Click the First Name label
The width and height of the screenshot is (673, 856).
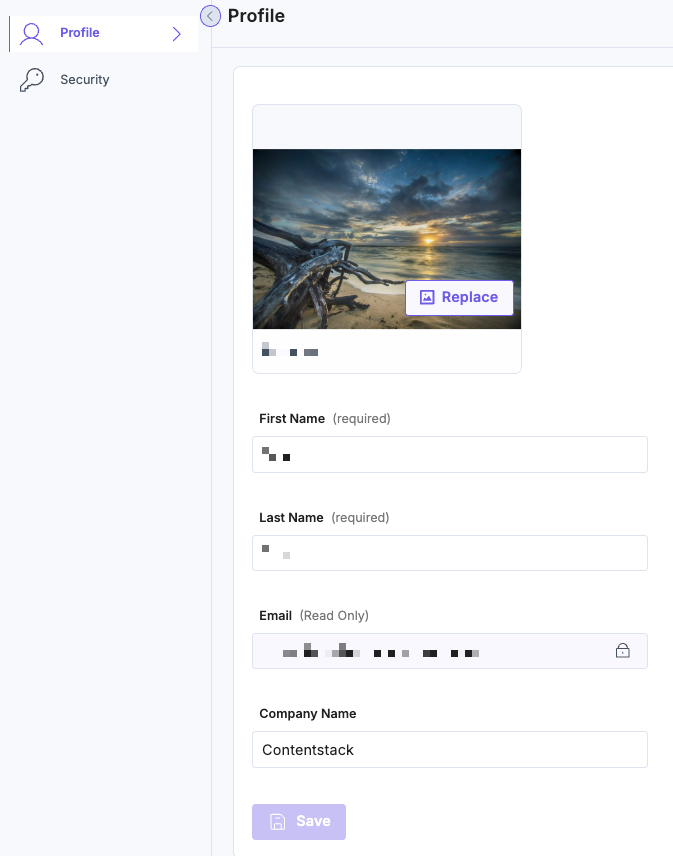click(x=292, y=419)
